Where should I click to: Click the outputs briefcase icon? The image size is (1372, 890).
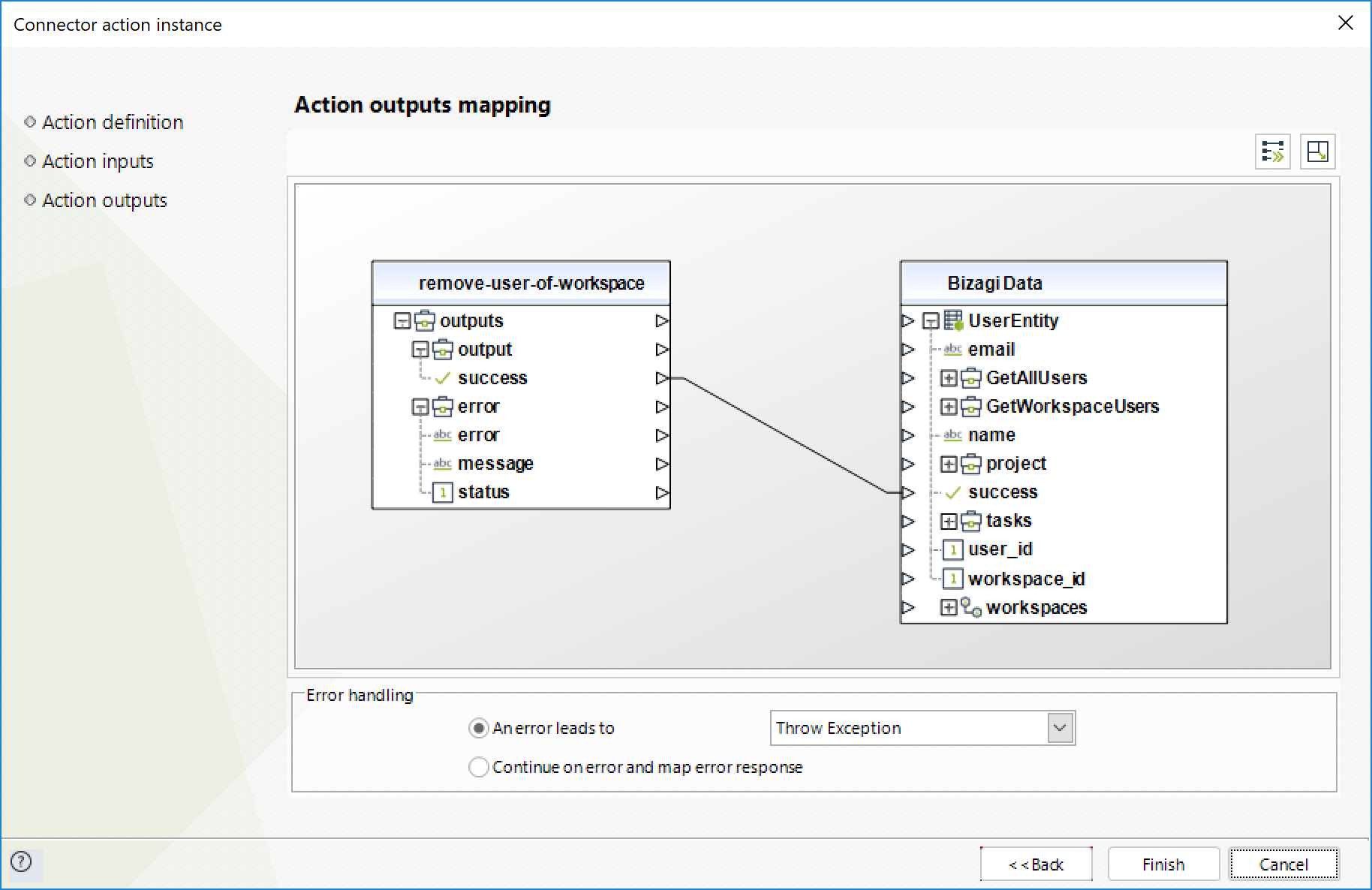coord(425,320)
